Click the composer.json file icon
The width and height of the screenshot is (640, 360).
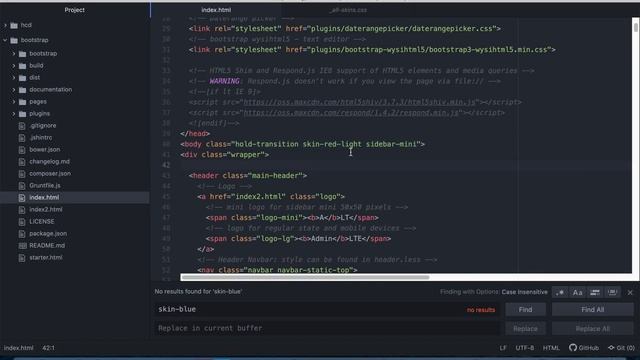coord(22,174)
